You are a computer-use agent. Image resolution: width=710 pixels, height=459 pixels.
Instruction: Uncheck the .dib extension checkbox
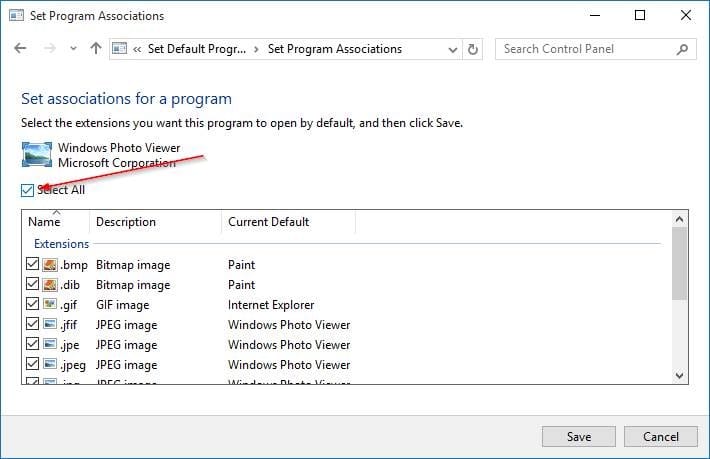[32, 284]
